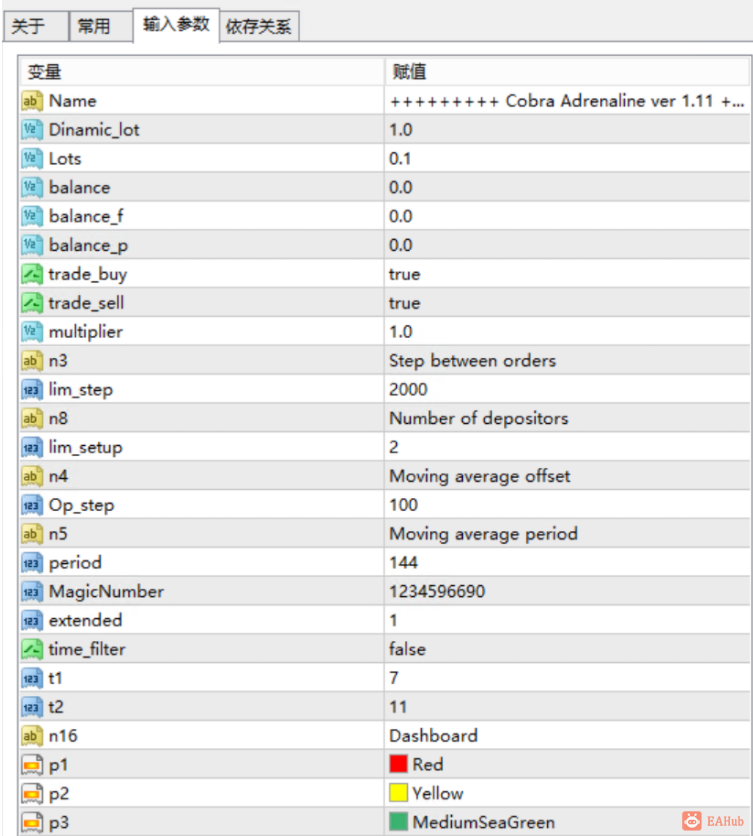The width and height of the screenshot is (753, 836).
Task: Click the icon next to balance_p
Action: click(x=31, y=245)
